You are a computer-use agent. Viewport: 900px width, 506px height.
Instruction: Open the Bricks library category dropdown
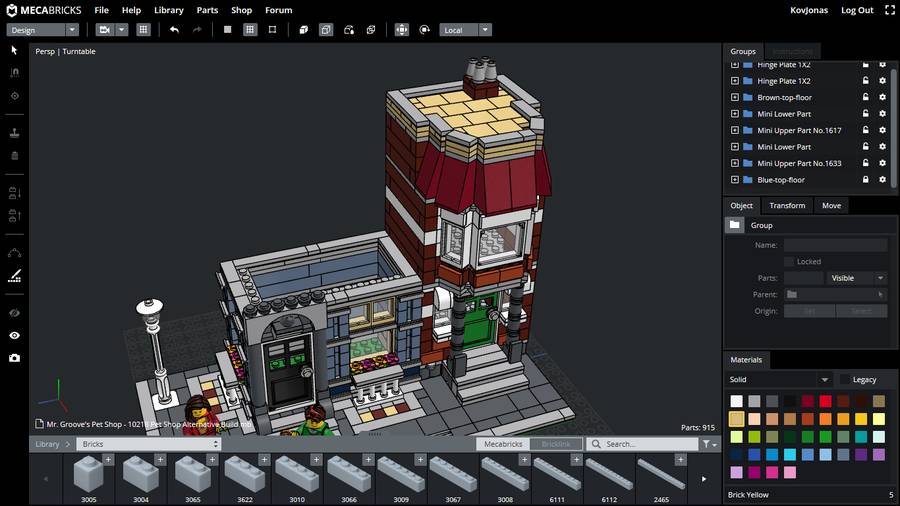click(149, 444)
